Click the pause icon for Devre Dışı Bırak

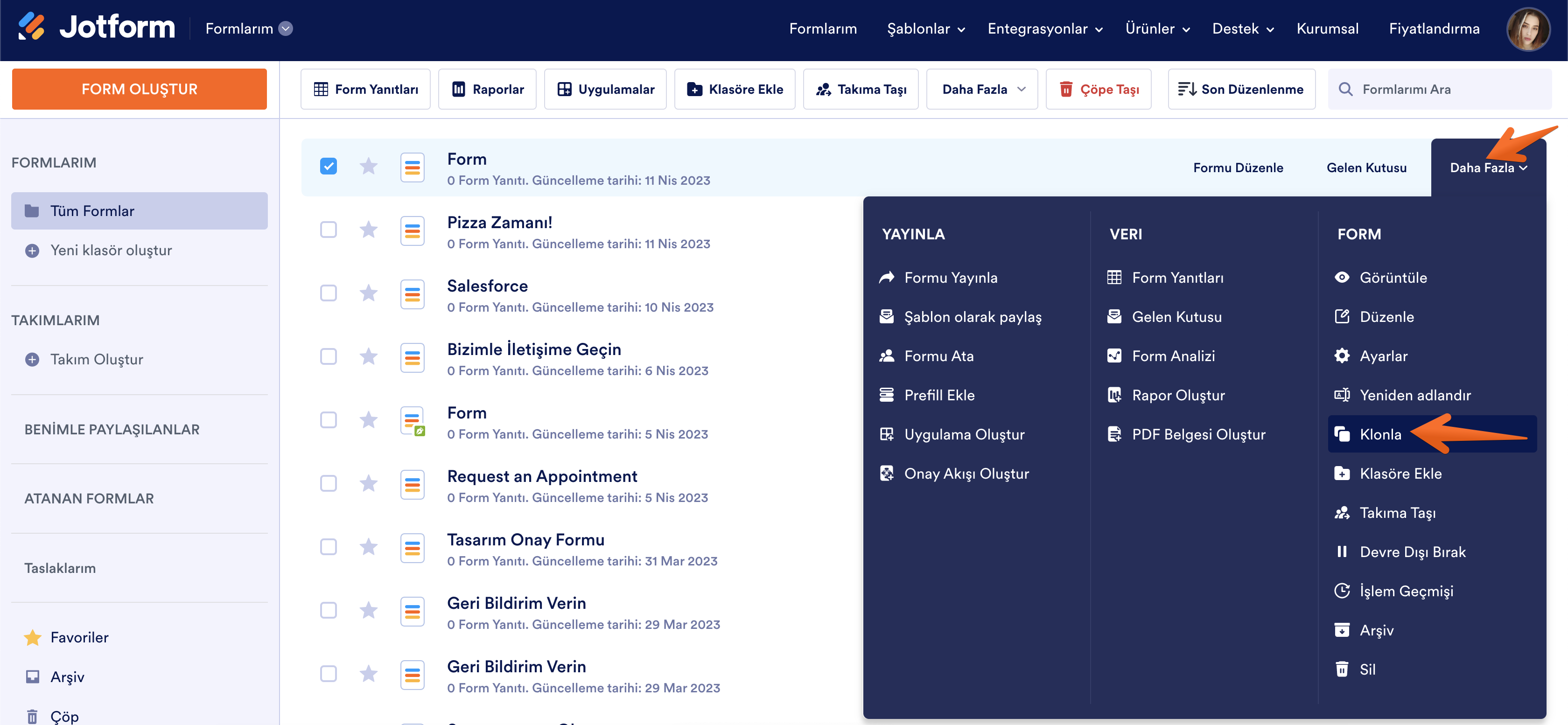1342,551
